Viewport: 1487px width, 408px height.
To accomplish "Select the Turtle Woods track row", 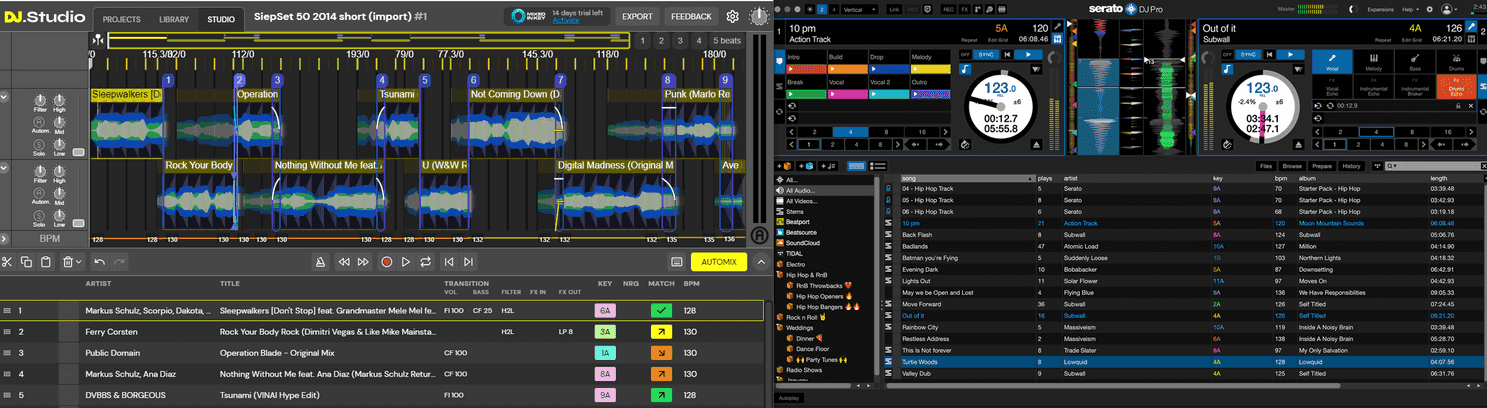I will coord(920,363).
